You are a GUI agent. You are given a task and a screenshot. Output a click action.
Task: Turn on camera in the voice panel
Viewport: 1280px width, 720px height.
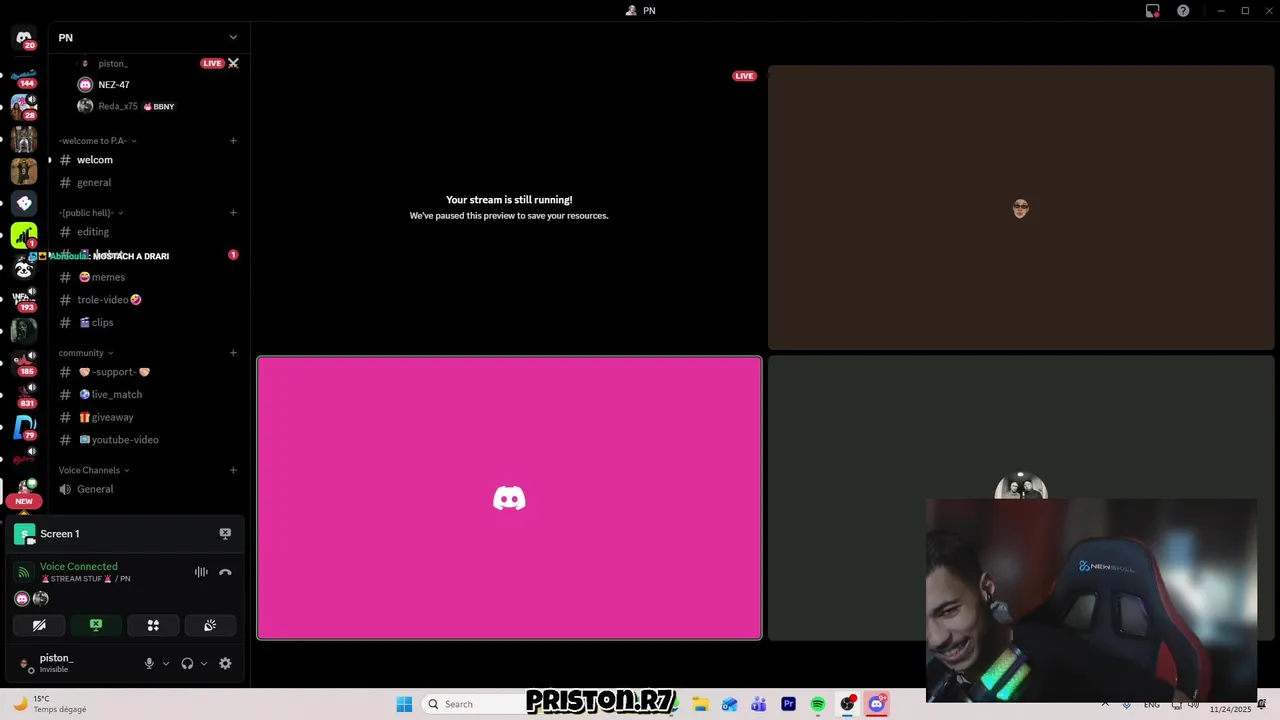point(39,625)
